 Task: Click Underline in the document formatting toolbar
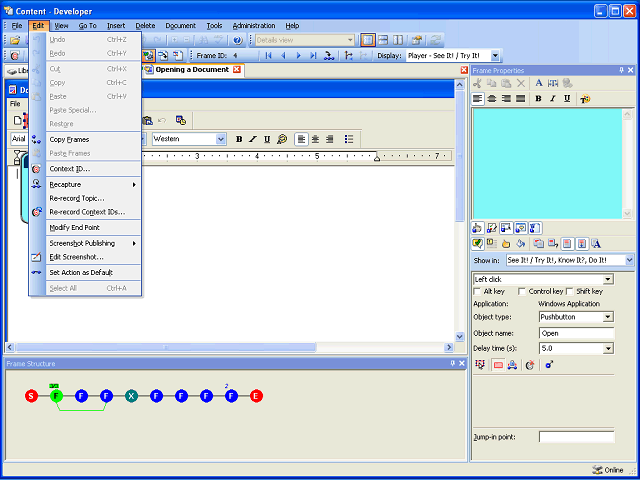coord(267,139)
